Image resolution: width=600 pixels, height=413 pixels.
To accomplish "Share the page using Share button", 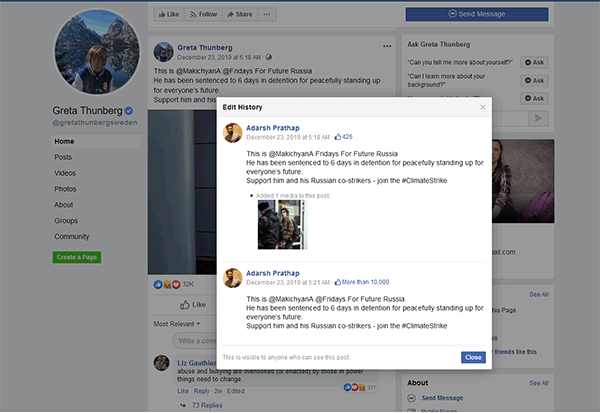I will point(240,14).
